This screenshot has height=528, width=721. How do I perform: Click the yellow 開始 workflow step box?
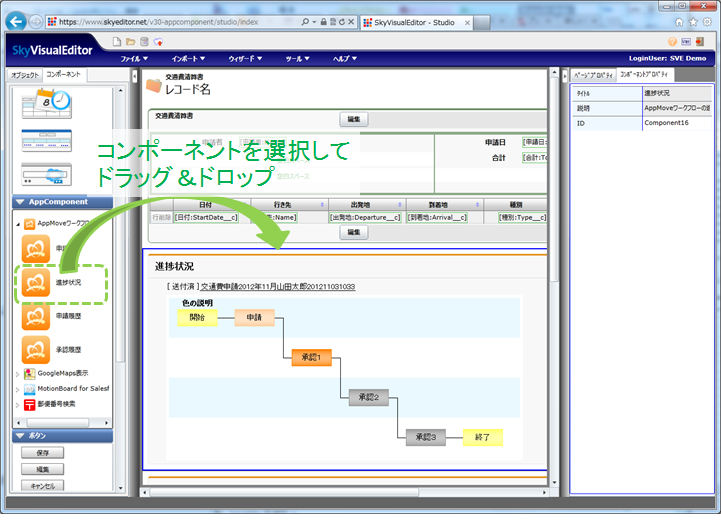coord(197,317)
